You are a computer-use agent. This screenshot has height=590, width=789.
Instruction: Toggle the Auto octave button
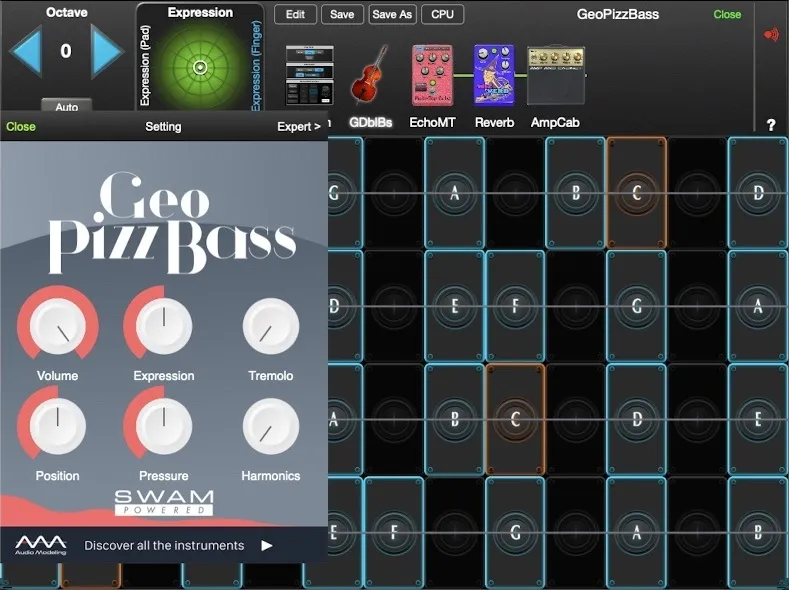[66, 106]
